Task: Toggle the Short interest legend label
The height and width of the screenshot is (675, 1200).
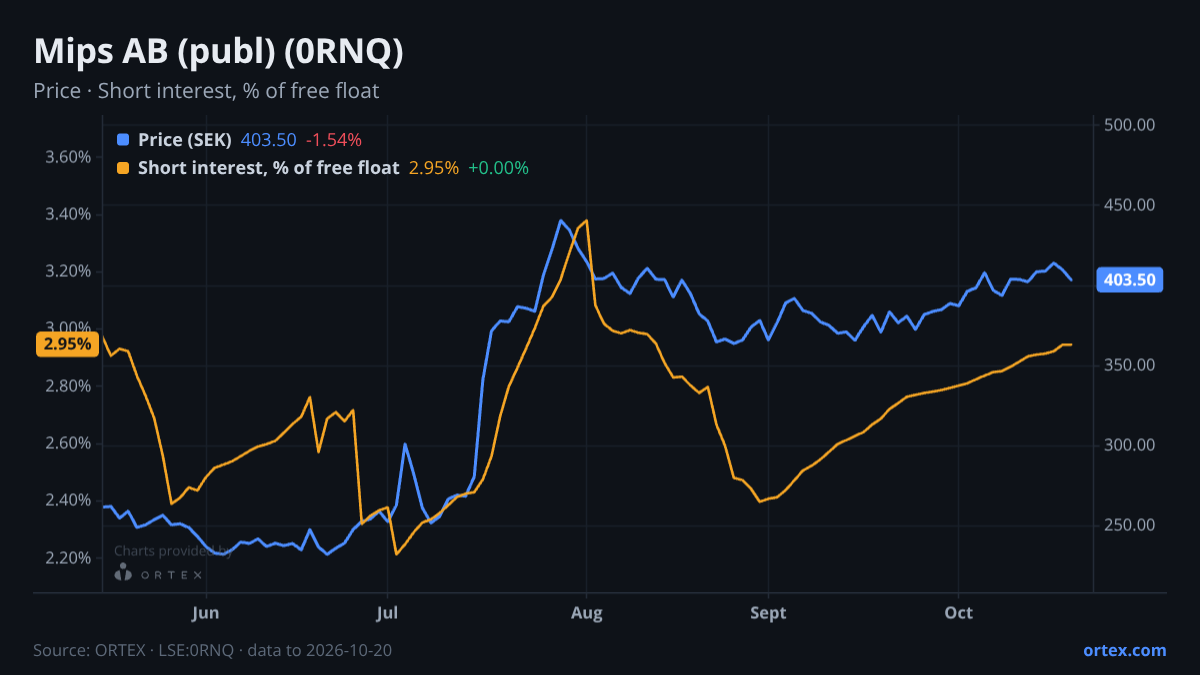Action: click(x=269, y=168)
